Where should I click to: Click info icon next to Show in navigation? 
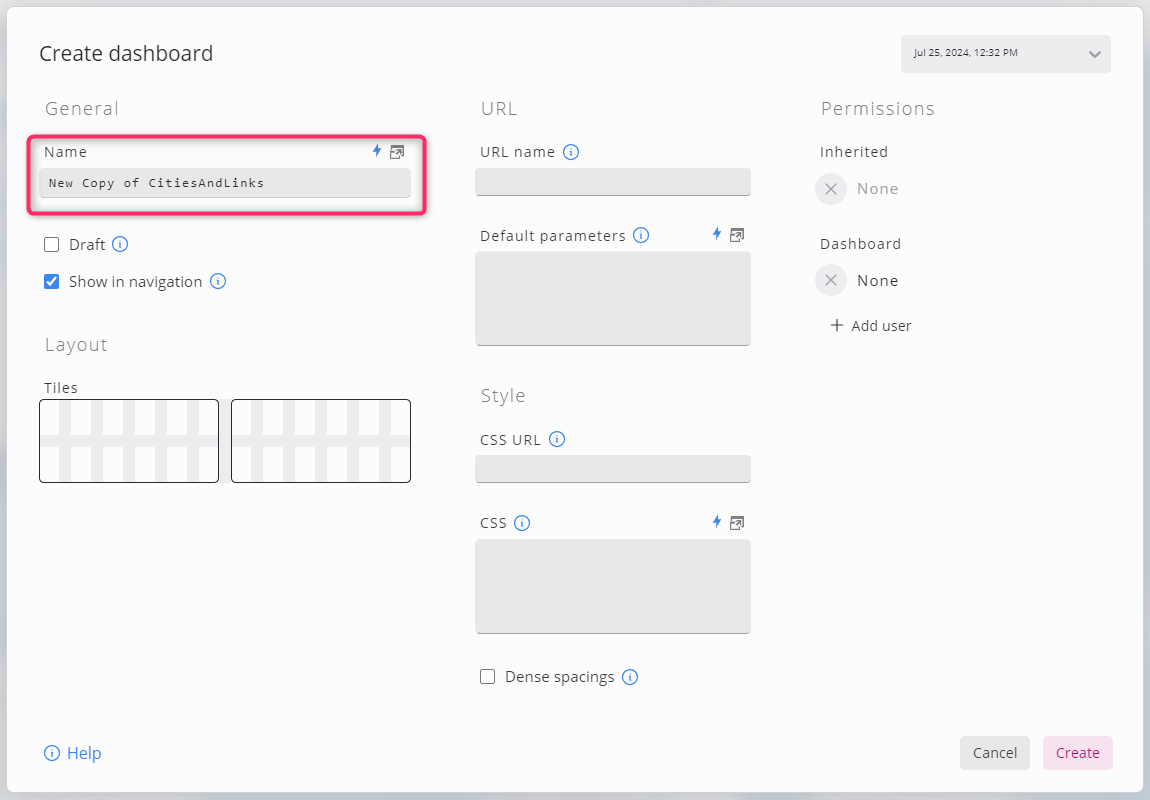218,282
